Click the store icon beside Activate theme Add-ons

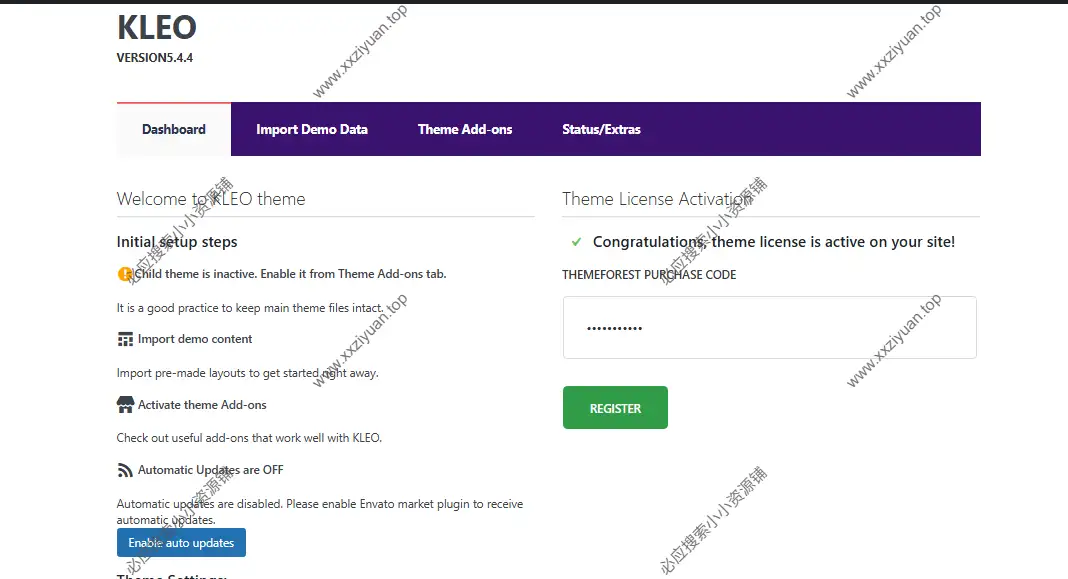pos(125,405)
